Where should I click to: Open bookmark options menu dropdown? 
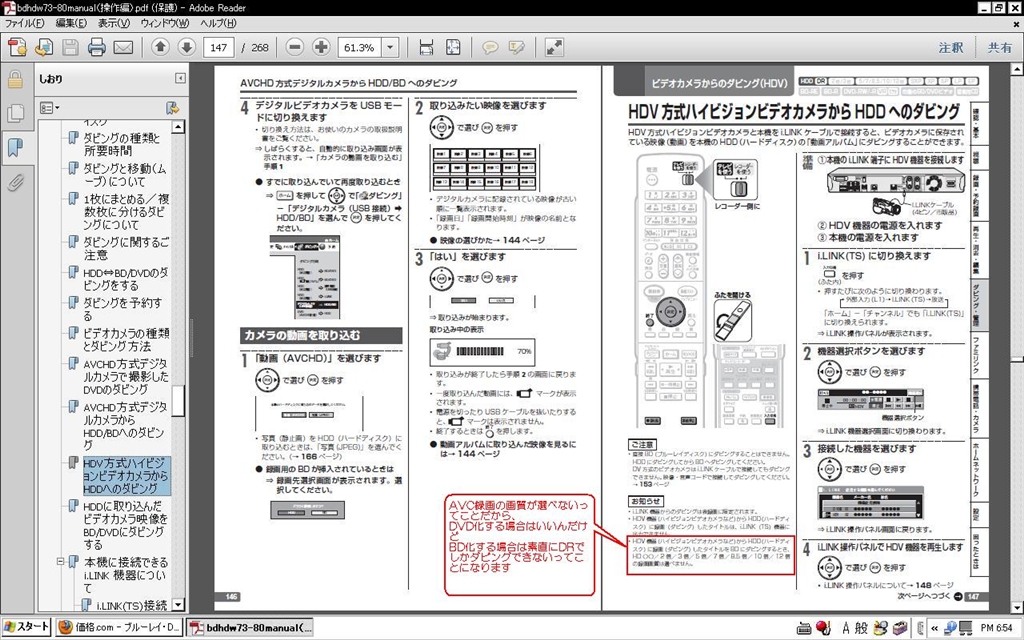(x=50, y=108)
